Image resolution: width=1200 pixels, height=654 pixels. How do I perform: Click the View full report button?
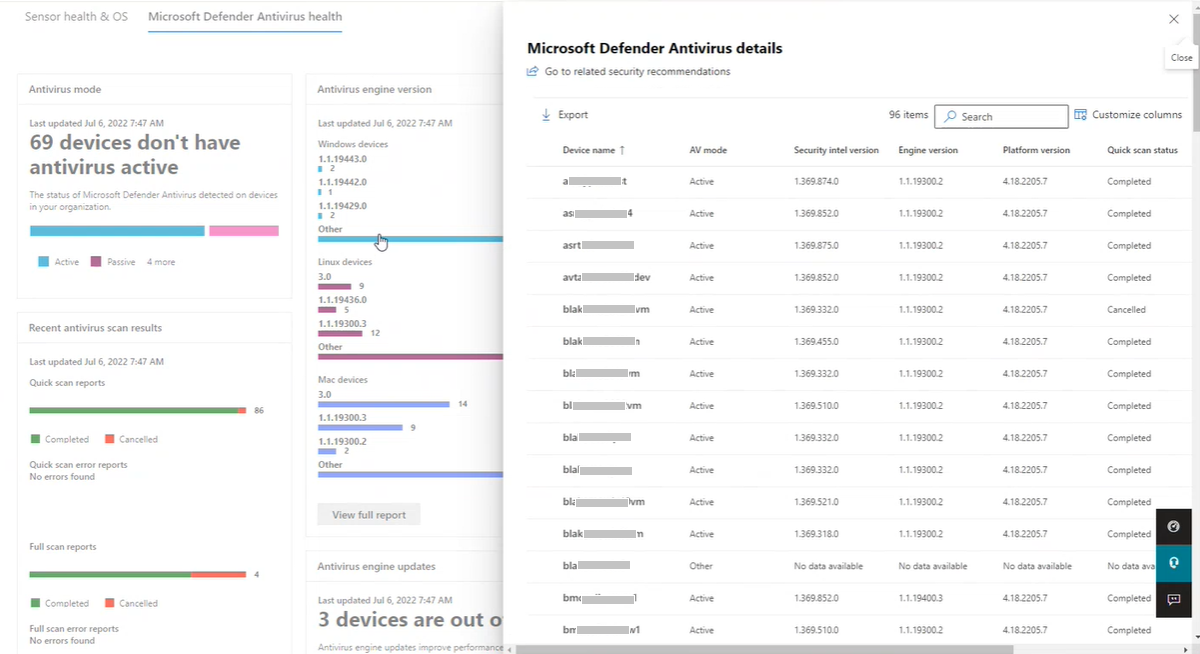[x=369, y=515]
